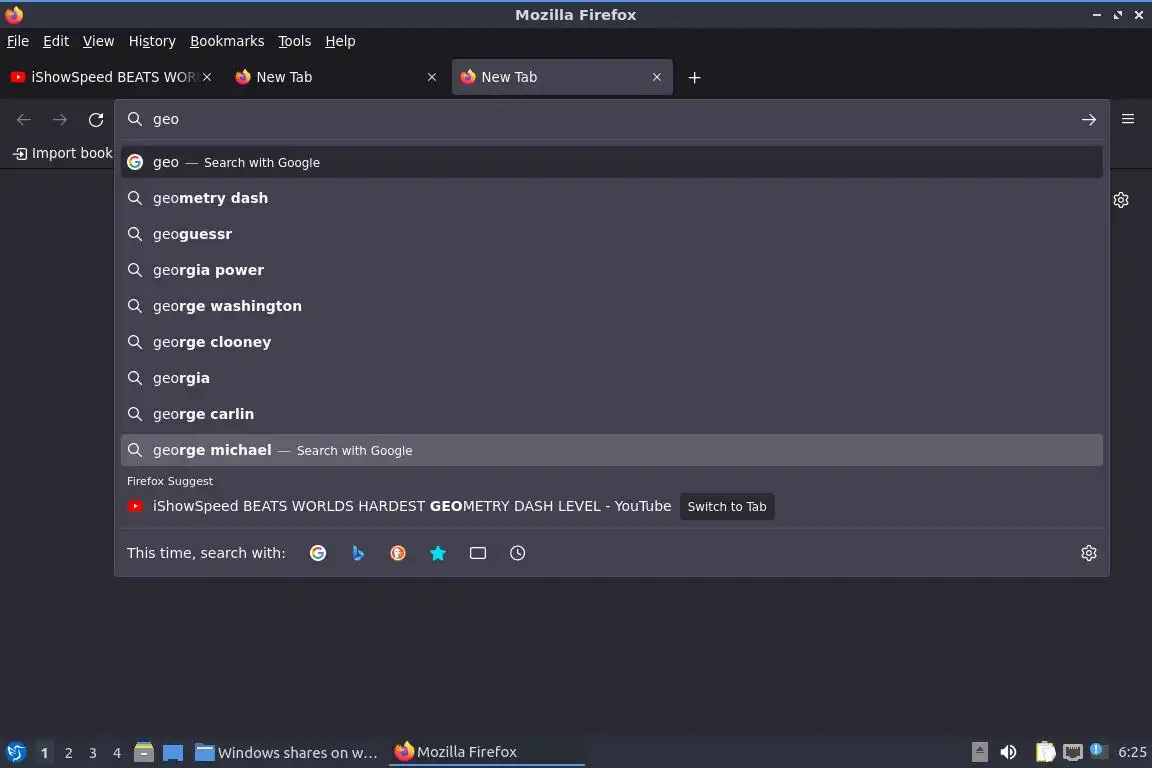Open the eject media tray icon
Viewport: 1152px width, 768px height.
click(979, 752)
